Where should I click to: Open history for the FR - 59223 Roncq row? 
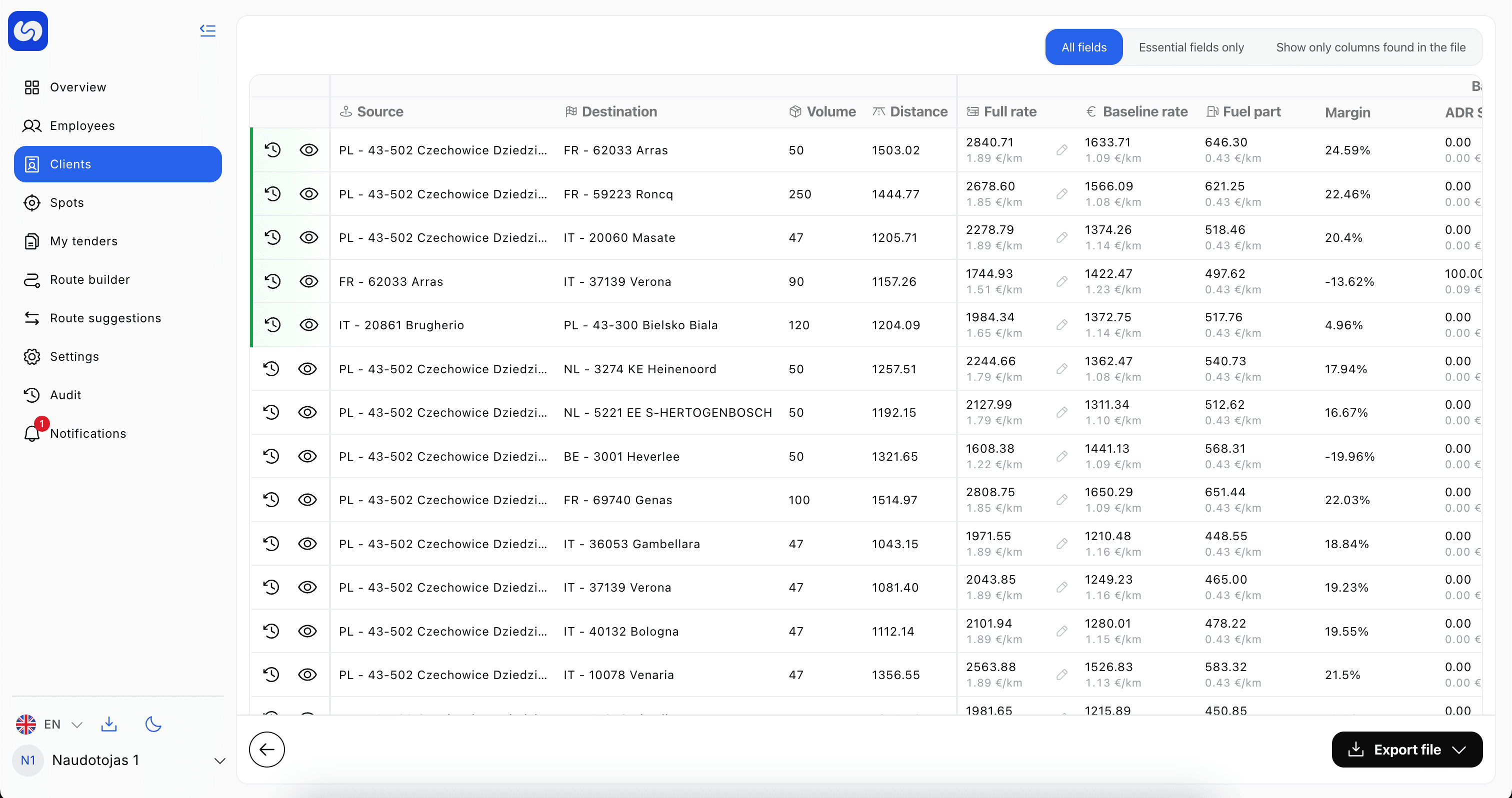(272, 194)
